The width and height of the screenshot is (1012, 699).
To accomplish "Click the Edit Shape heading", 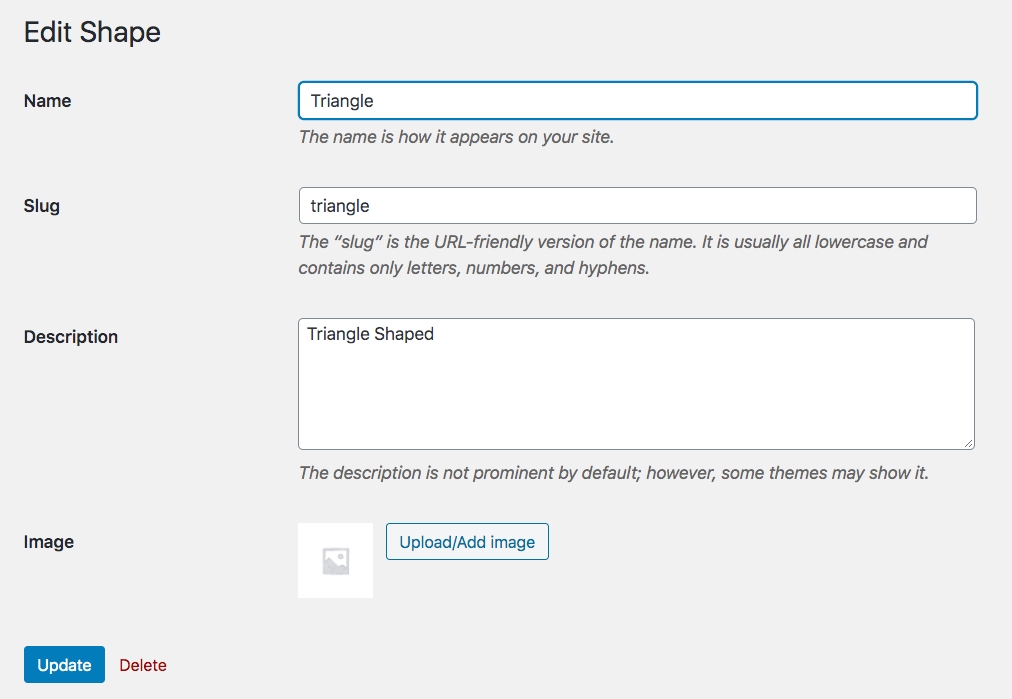I will click(x=92, y=32).
